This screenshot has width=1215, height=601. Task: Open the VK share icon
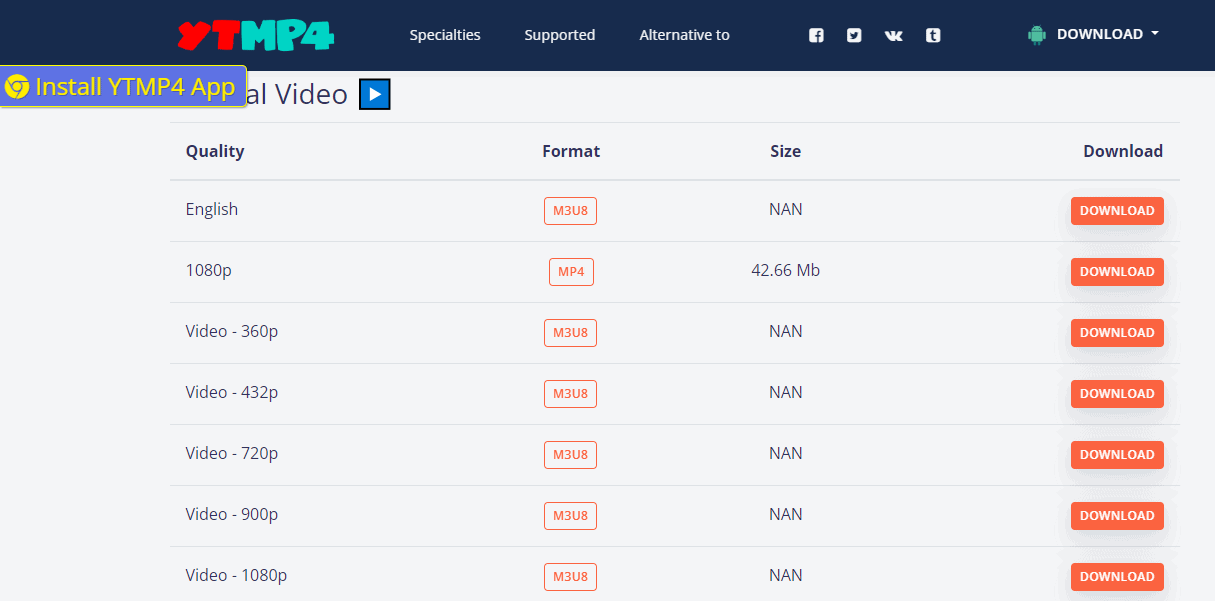[x=893, y=35]
